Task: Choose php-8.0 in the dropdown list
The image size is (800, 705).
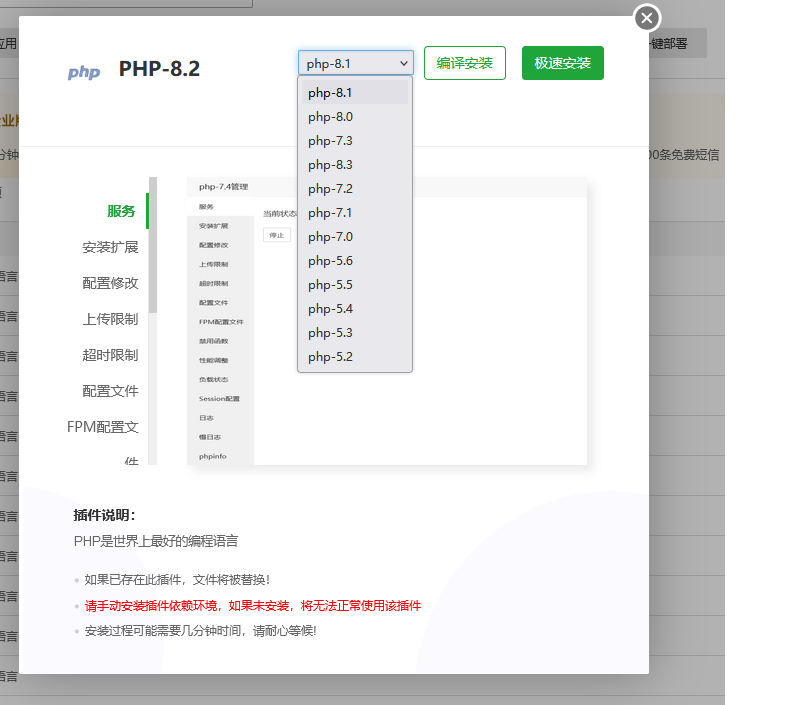Action: pos(355,117)
